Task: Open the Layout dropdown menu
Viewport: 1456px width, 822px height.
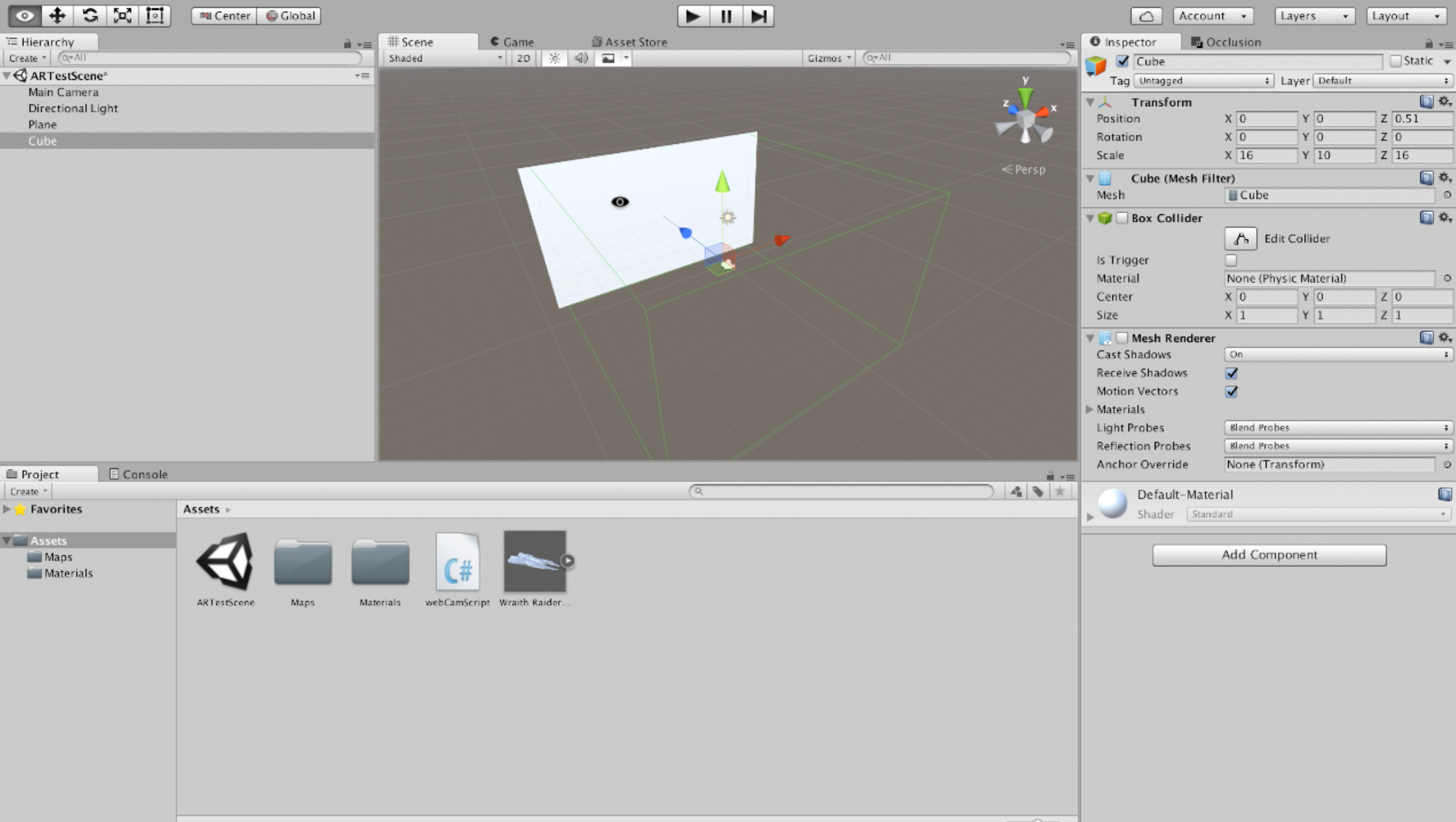Action: click(1405, 15)
